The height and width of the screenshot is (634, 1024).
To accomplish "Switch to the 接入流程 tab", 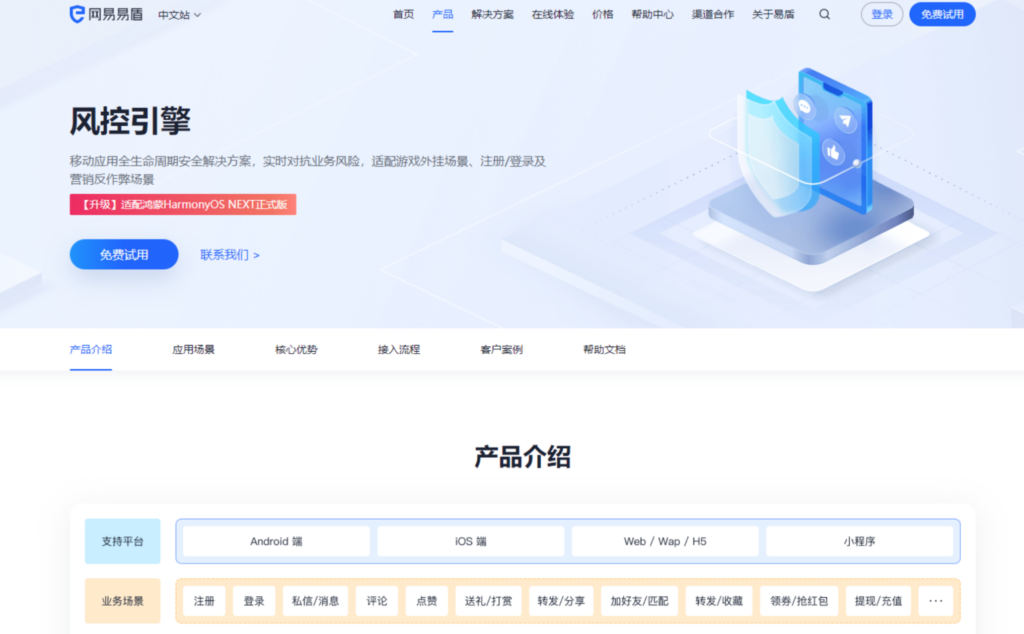I will [x=396, y=350].
